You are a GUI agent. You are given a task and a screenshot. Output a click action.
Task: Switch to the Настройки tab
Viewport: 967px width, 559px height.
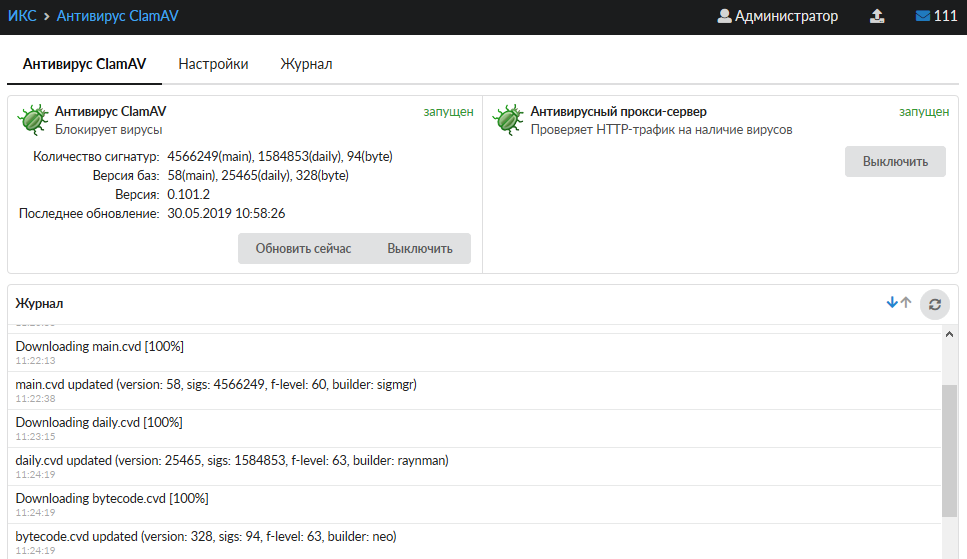click(213, 64)
